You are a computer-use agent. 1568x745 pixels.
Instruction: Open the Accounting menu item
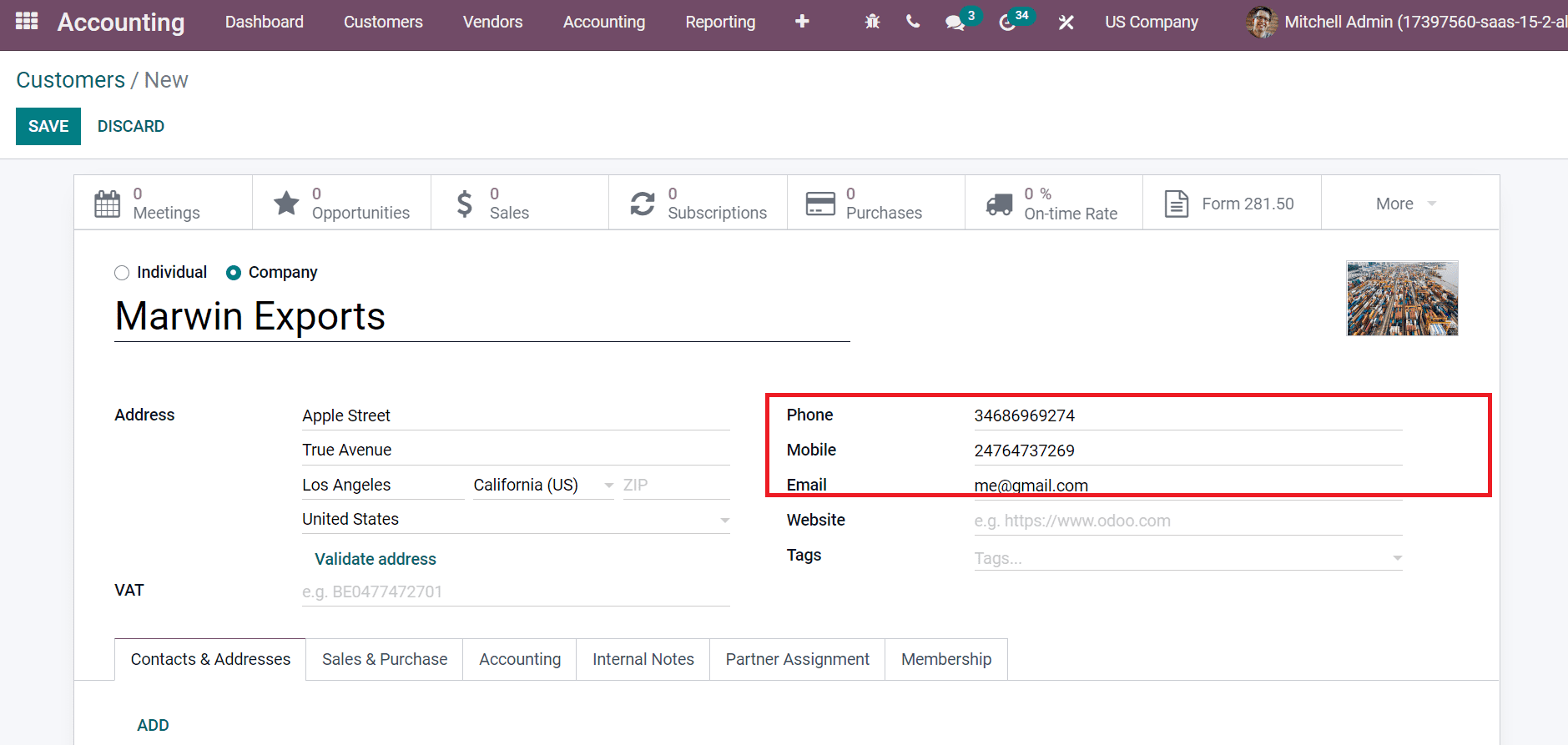coord(604,22)
